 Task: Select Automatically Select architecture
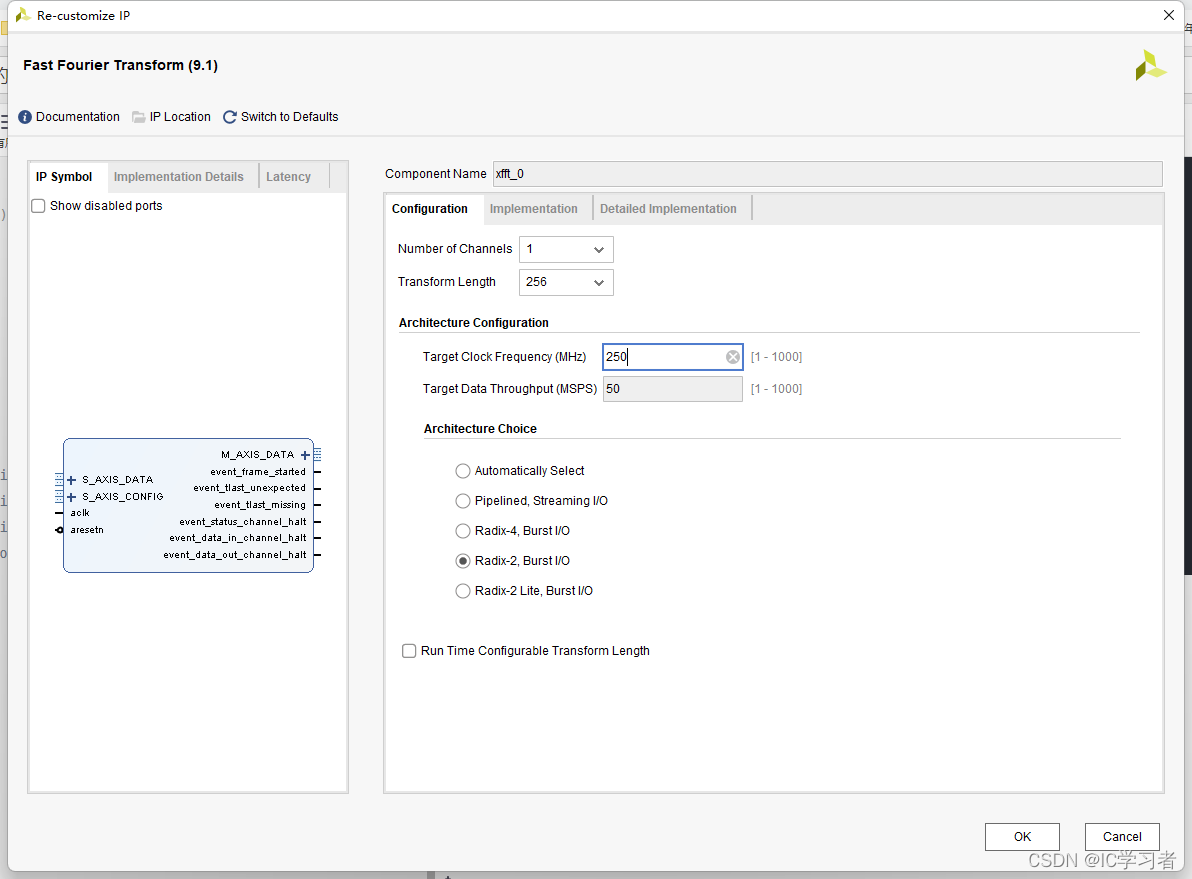pyautogui.click(x=462, y=471)
